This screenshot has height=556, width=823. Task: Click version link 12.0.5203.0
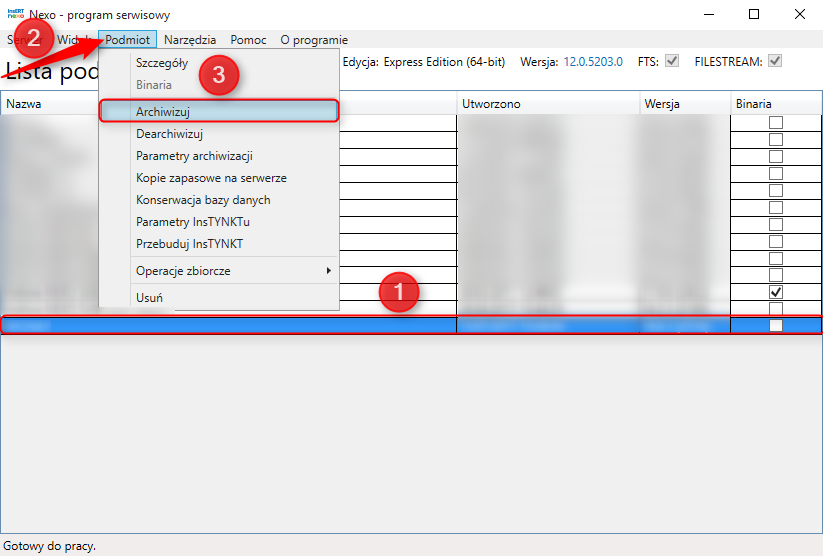point(593,62)
